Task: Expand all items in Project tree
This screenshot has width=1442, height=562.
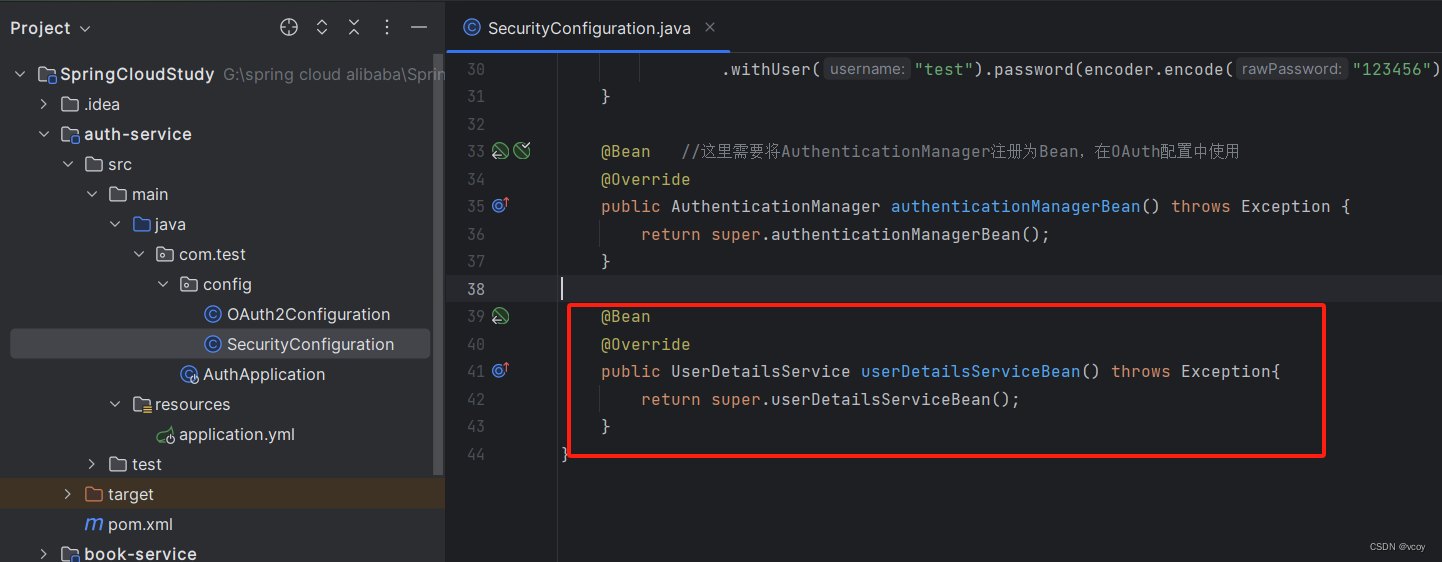Action: pos(322,28)
